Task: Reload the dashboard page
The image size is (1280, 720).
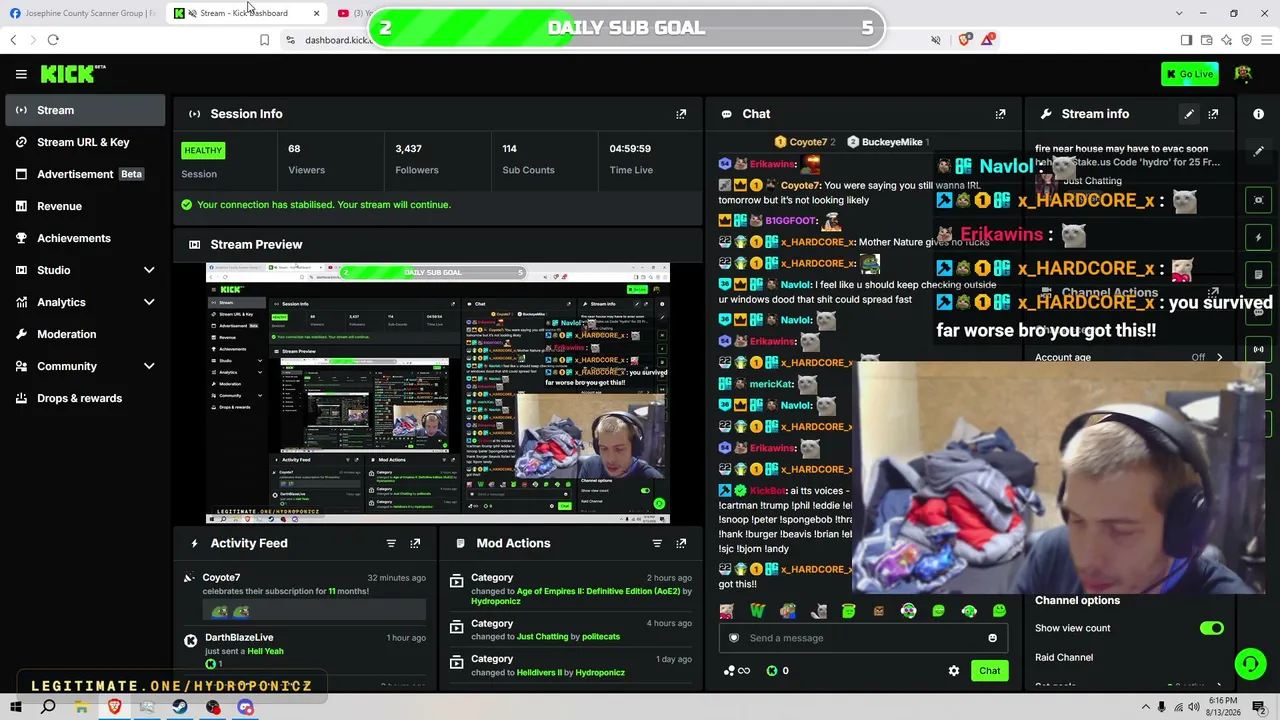Action: click(53, 40)
